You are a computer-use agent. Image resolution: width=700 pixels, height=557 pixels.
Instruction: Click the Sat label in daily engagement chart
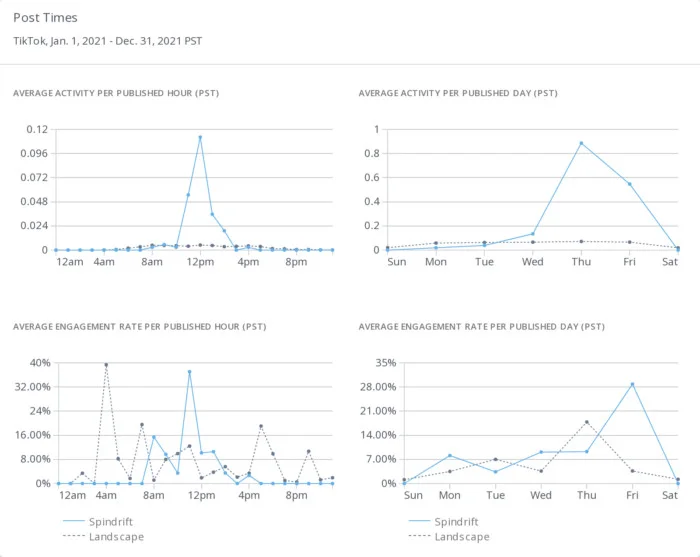670,495
